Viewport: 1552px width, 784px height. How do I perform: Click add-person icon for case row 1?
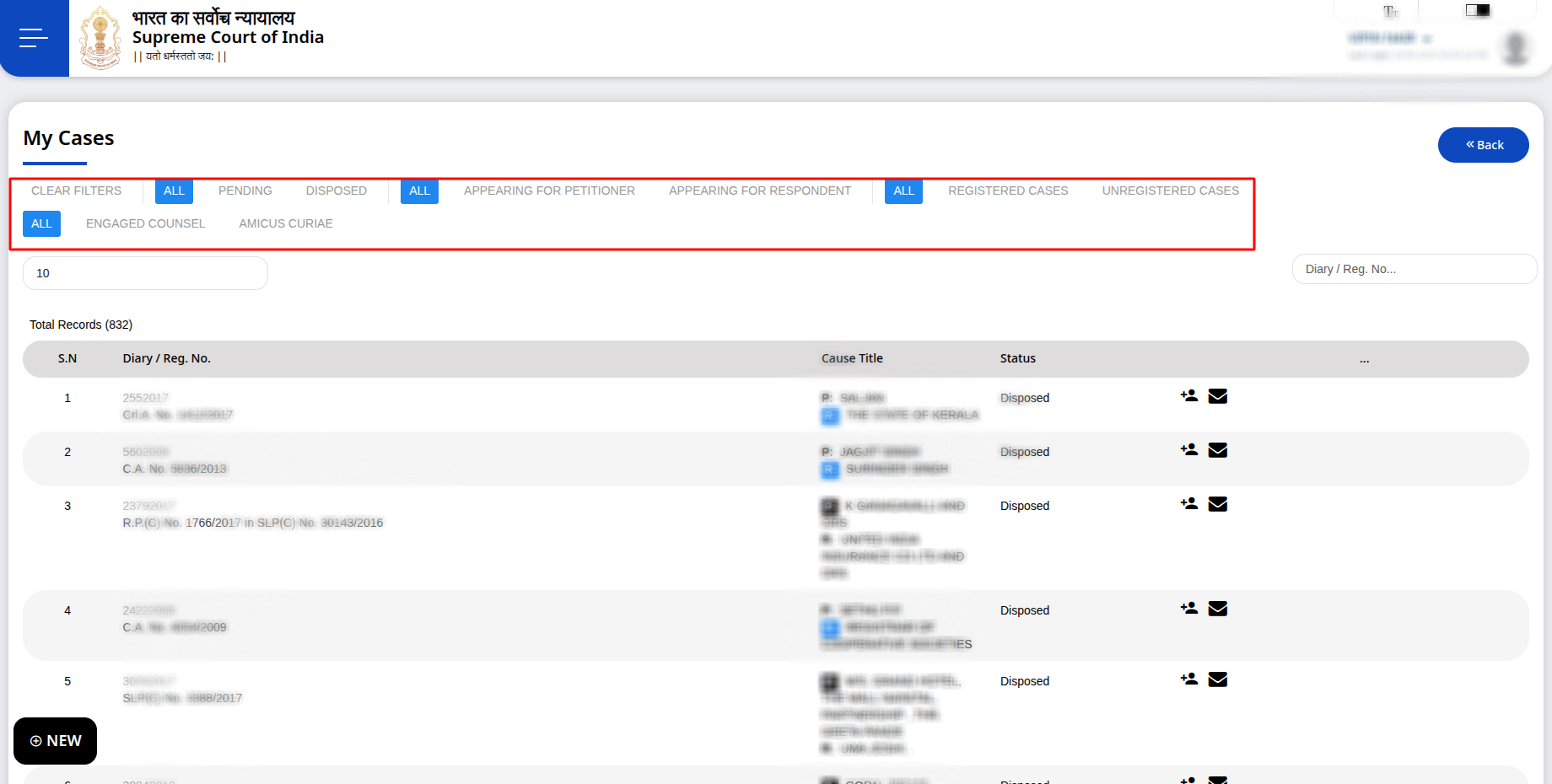pyautogui.click(x=1188, y=396)
